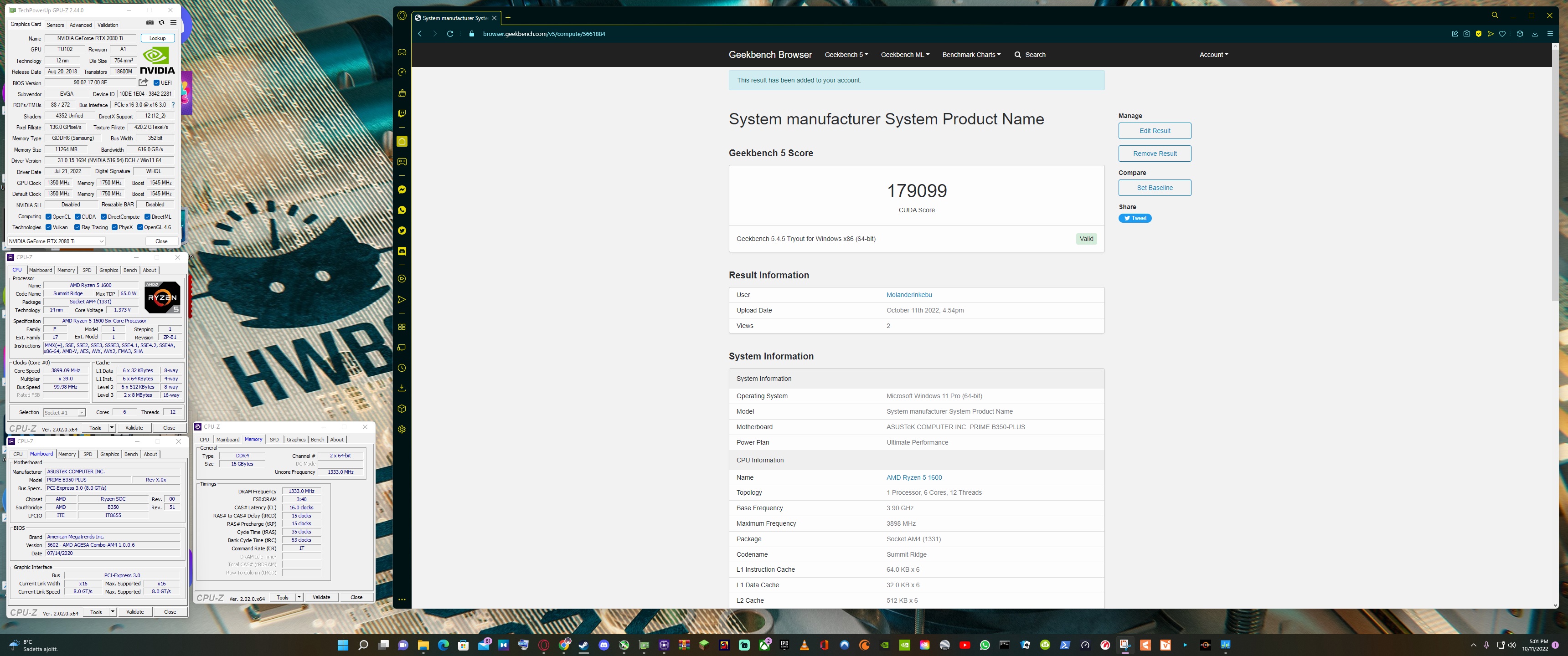This screenshot has width=1568, height=656.
Task: Expand the Geekbench 5 navigation dropdown
Action: tap(846, 55)
